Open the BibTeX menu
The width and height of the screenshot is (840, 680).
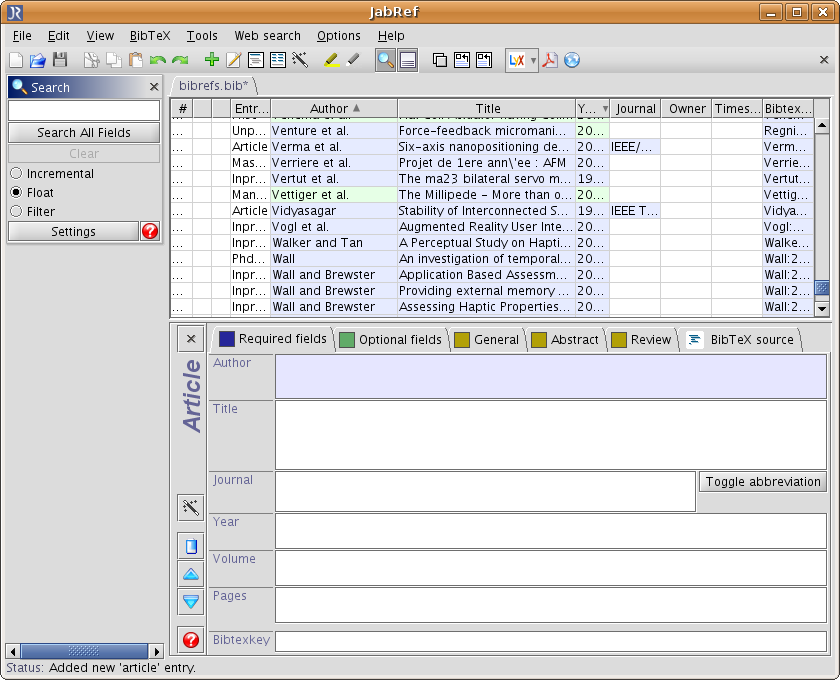(150, 36)
